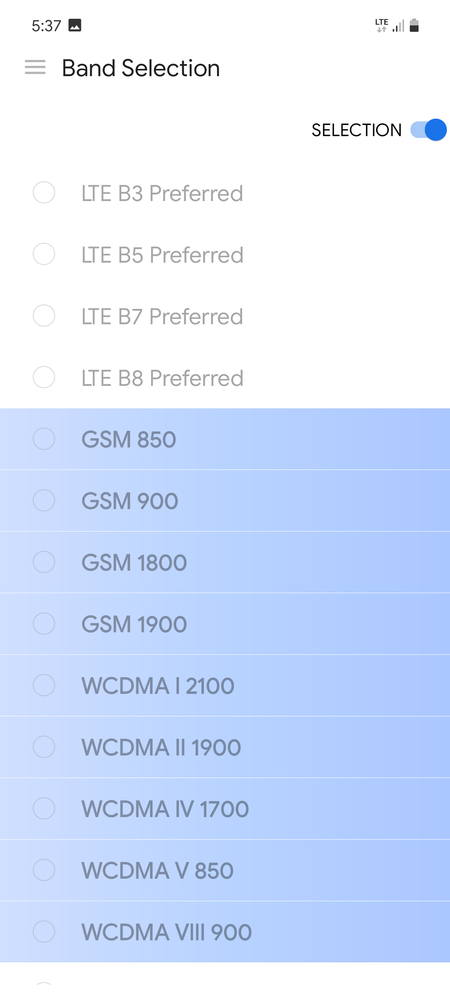Pick the GSM 900 band
The width and height of the screenshot is (450, 999).
coord(225,501)
